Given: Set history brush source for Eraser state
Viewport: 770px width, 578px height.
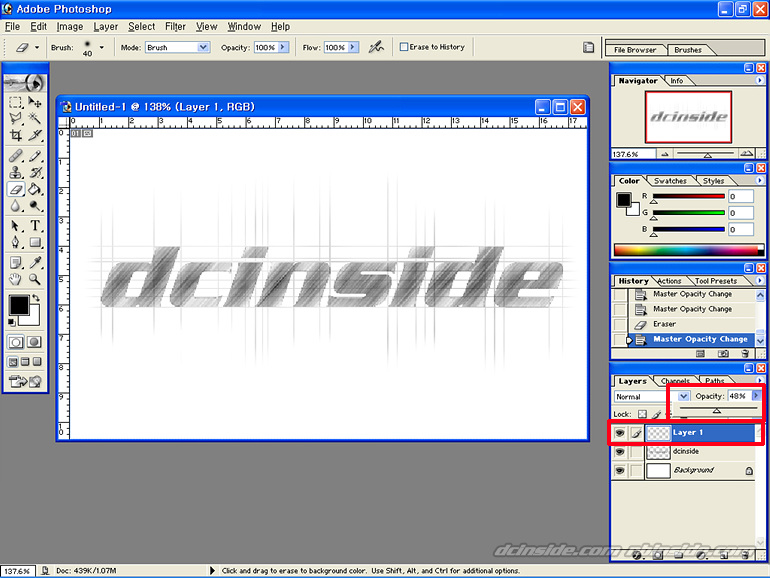Looking at the screenshot, I should pos(620,324).
